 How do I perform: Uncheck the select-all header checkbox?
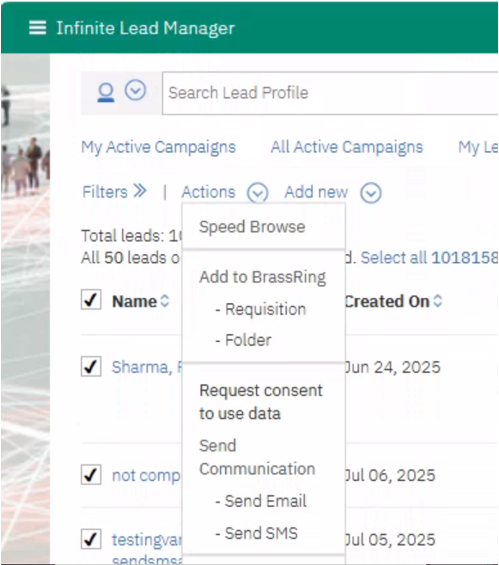coord(91,299)
